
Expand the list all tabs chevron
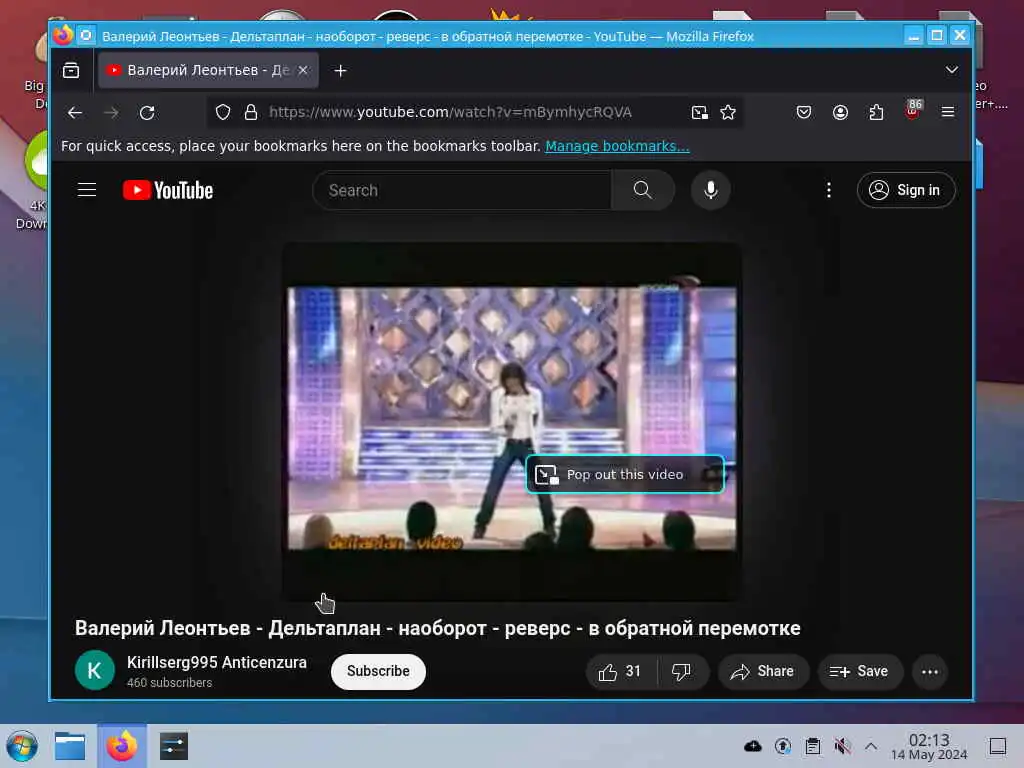coord(952,70)
